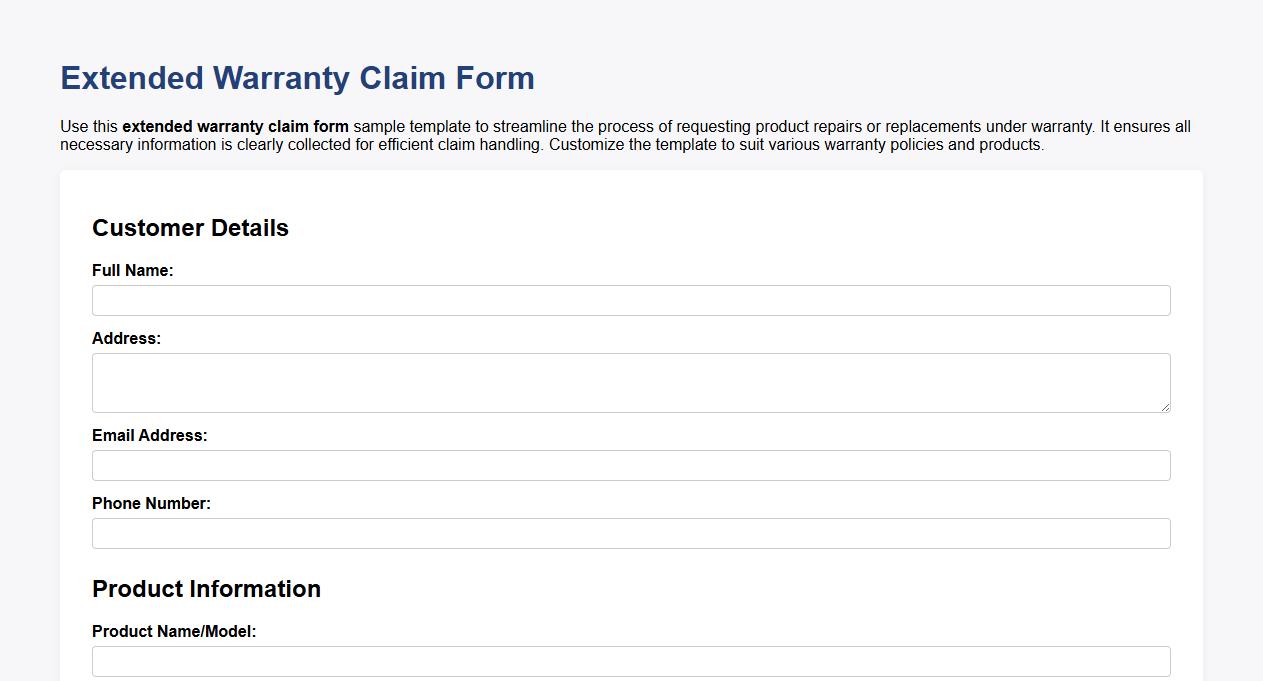Click the bold 'extended warranty claim form' text
1263x681 pixels.
tap(235, 127)
